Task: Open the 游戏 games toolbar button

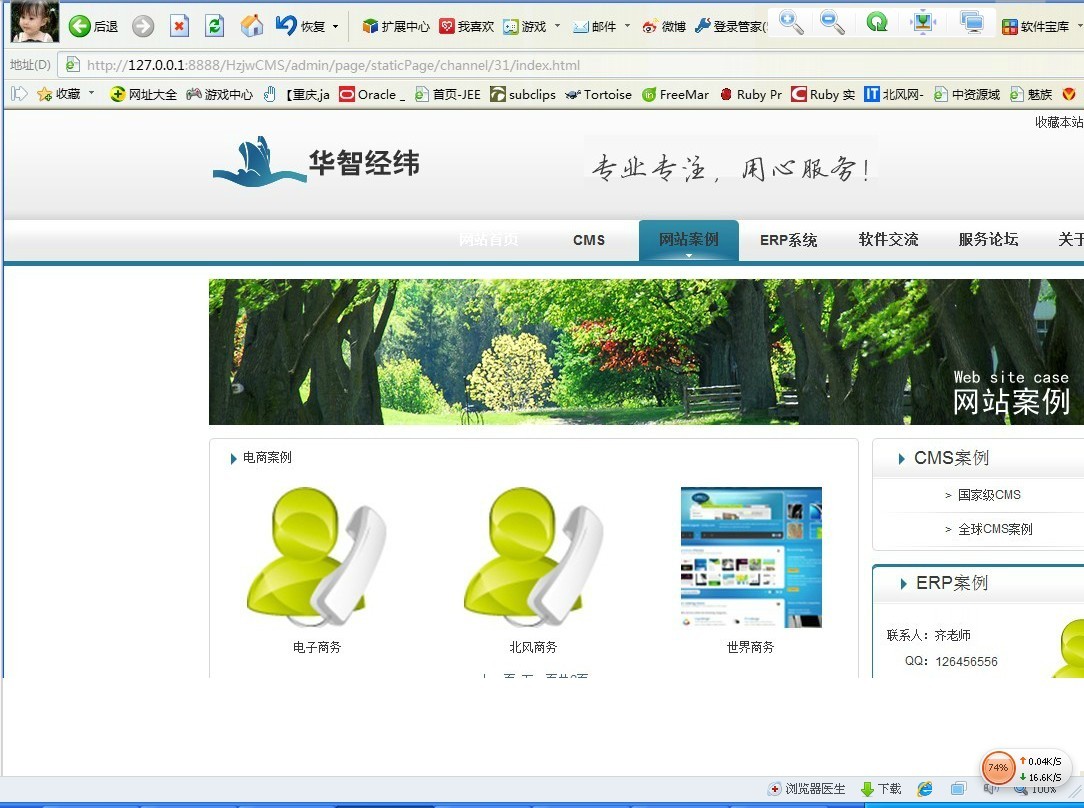Action: click(525, 26)
